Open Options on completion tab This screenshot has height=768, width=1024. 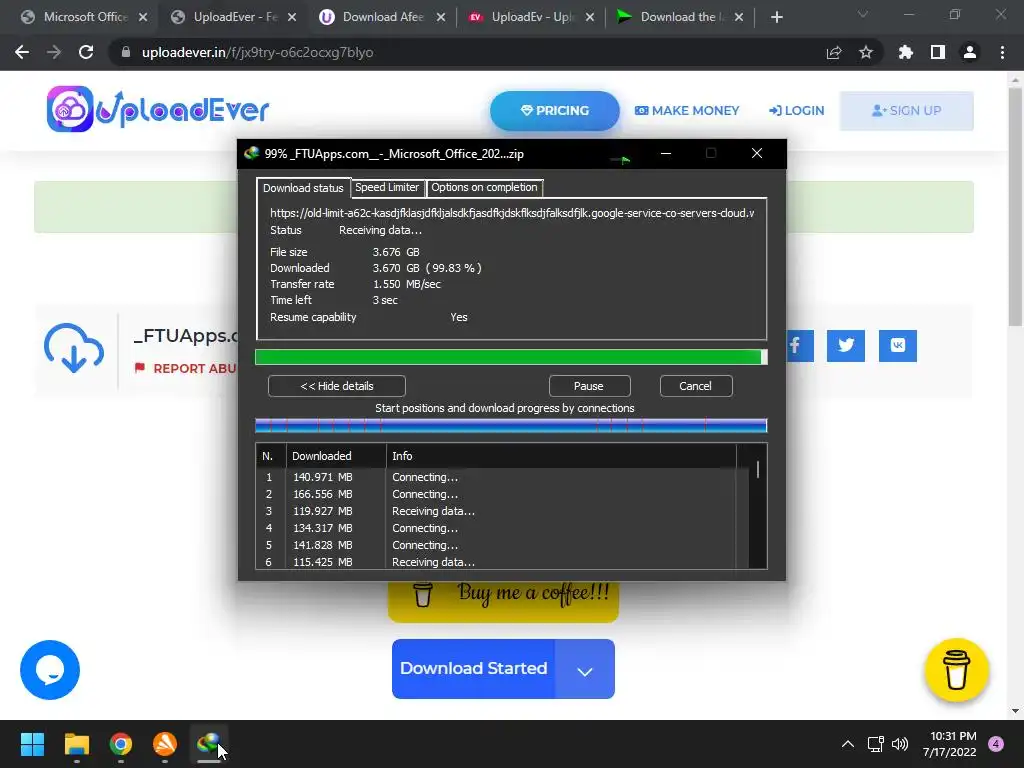484,187
